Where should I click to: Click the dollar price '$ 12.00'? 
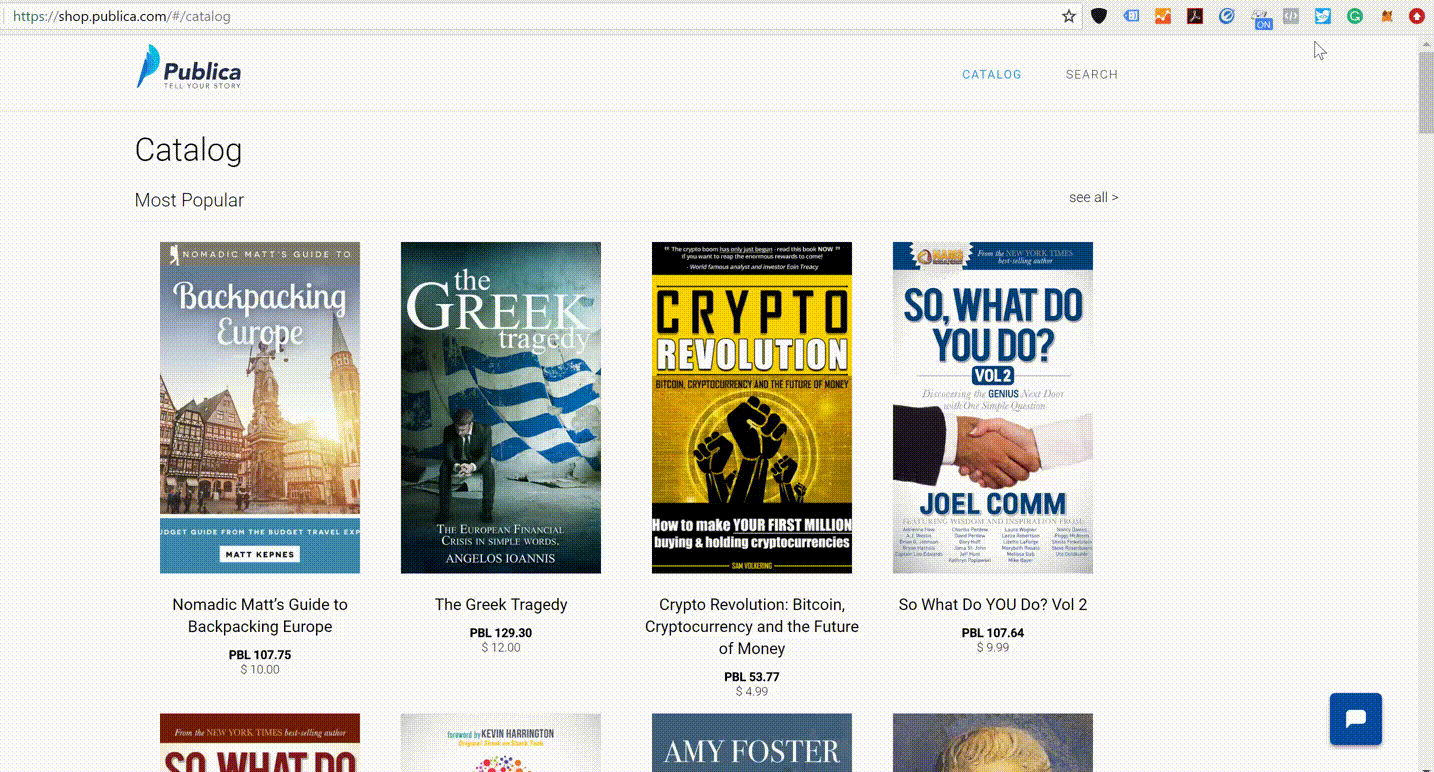click(x=501, y=648)
